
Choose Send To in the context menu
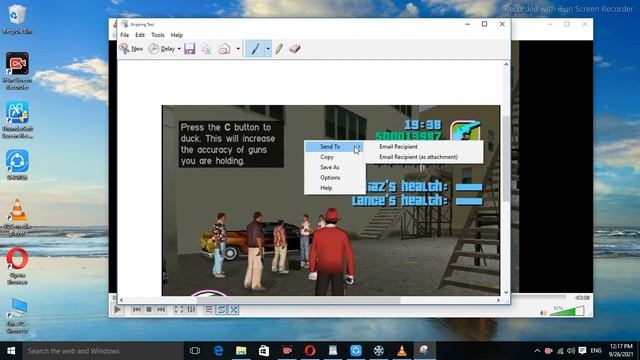pos(335,147)
